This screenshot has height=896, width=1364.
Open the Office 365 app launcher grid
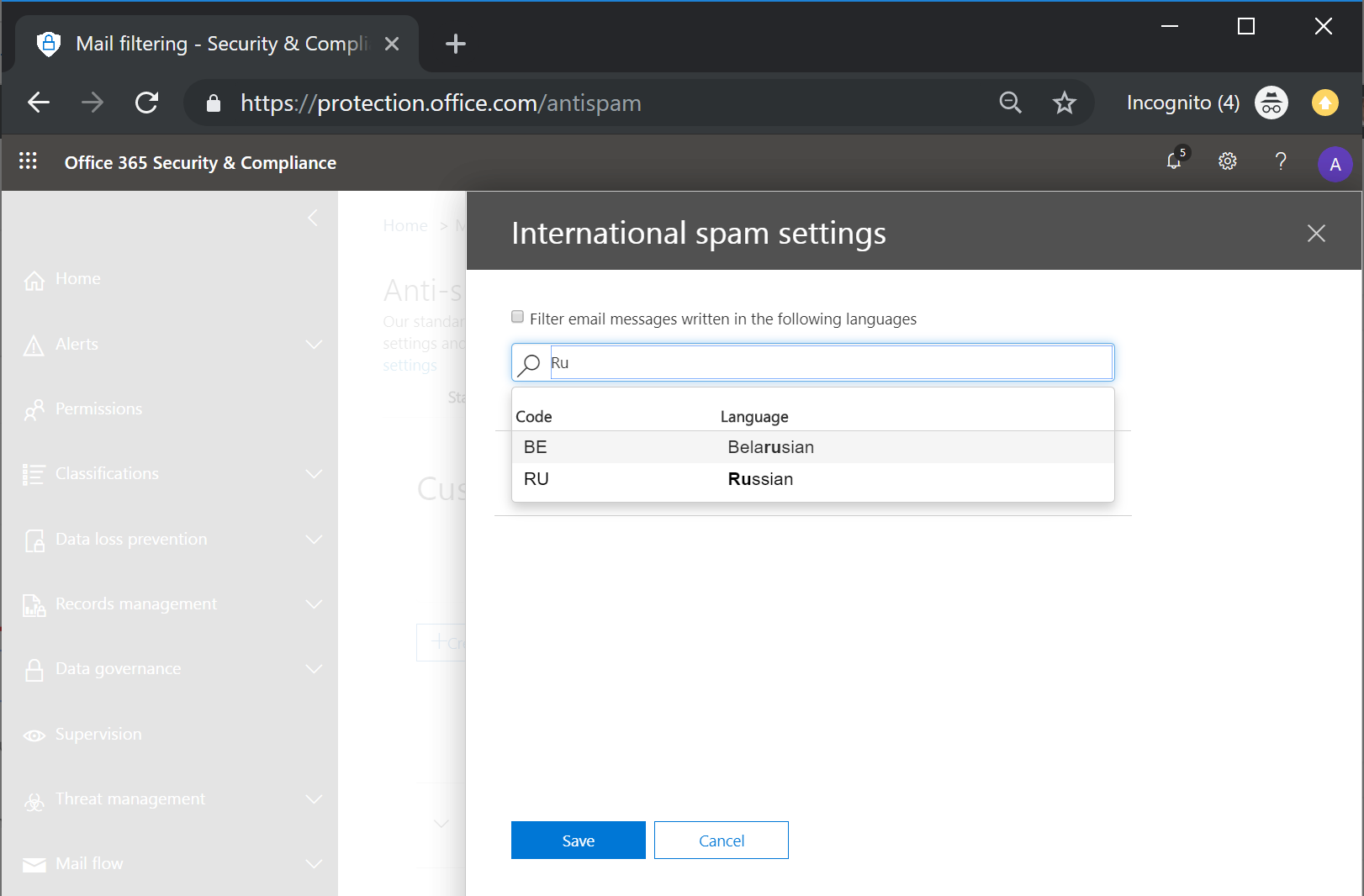(28, 161)
